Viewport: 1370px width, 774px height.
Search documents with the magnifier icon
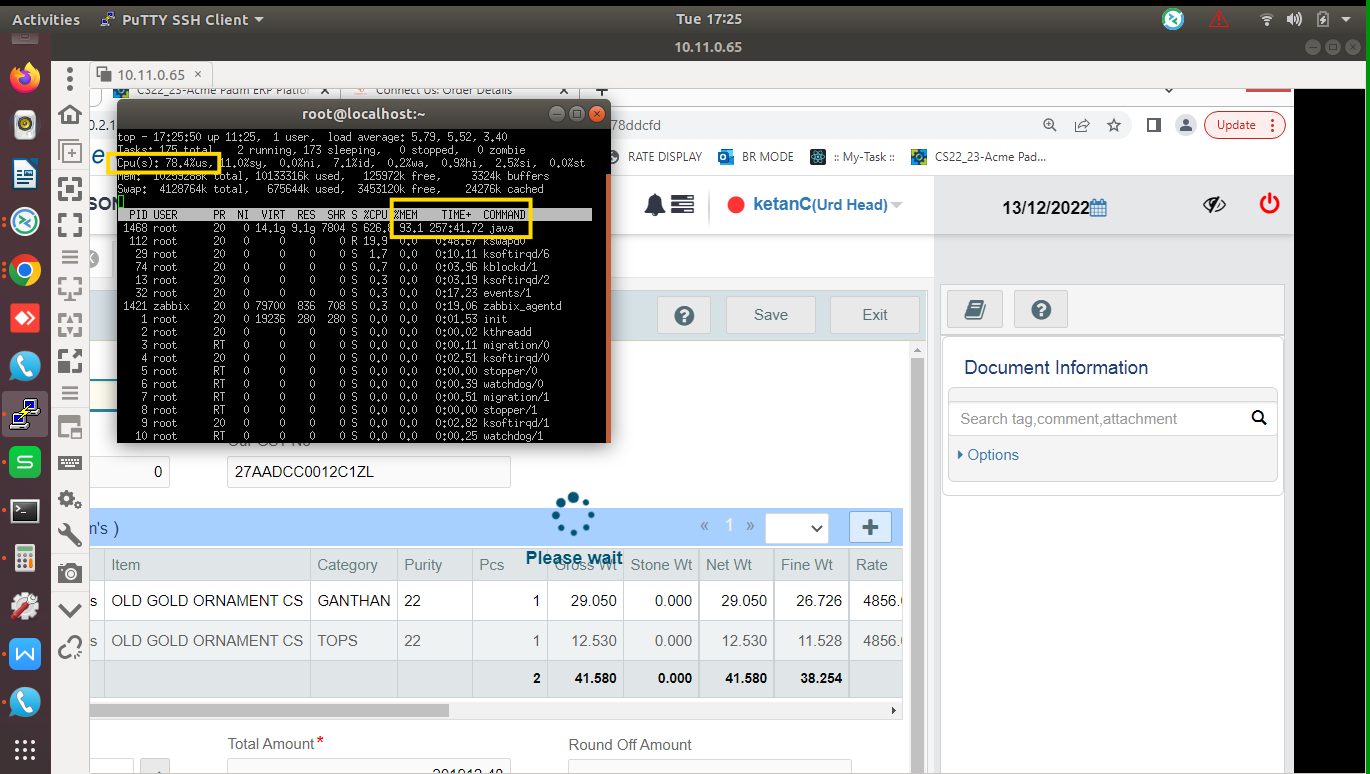pos(1259,418)
